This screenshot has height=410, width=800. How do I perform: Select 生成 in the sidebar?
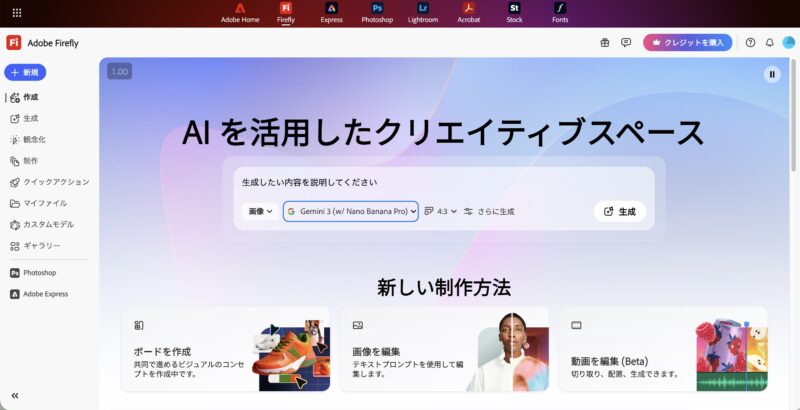(x=24, y=118)
